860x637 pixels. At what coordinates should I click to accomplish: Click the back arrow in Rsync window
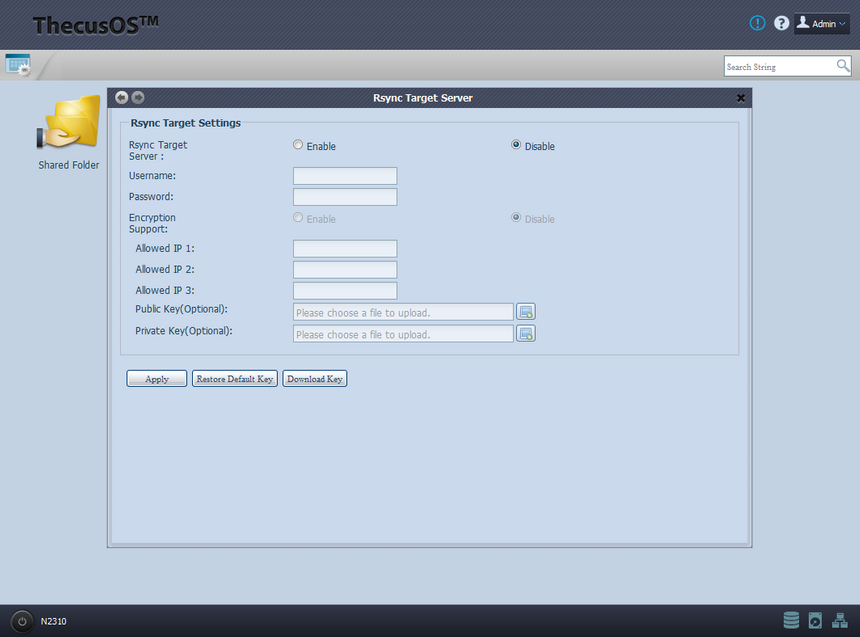[122, 97]
